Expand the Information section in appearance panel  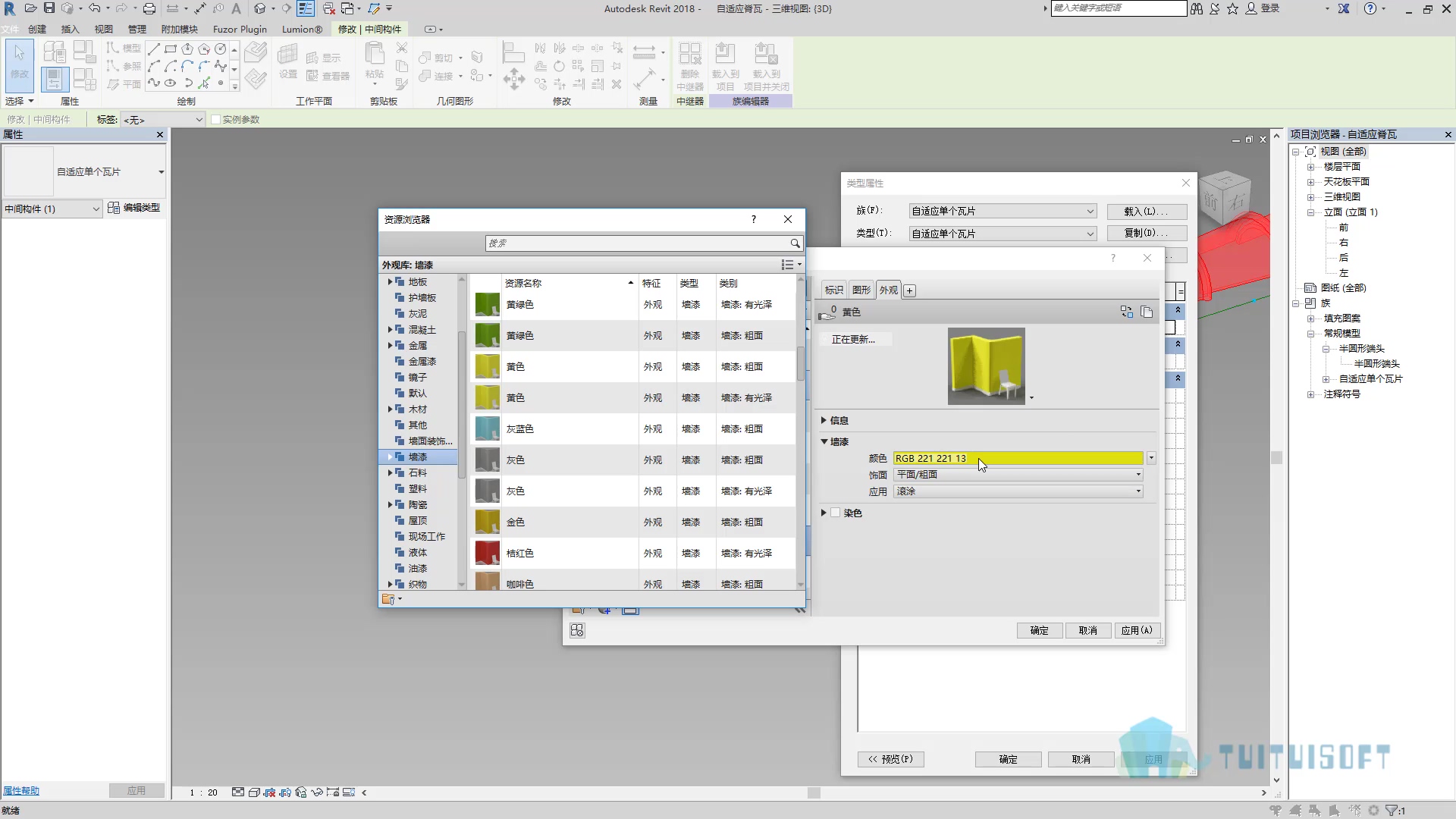point(824,420)
